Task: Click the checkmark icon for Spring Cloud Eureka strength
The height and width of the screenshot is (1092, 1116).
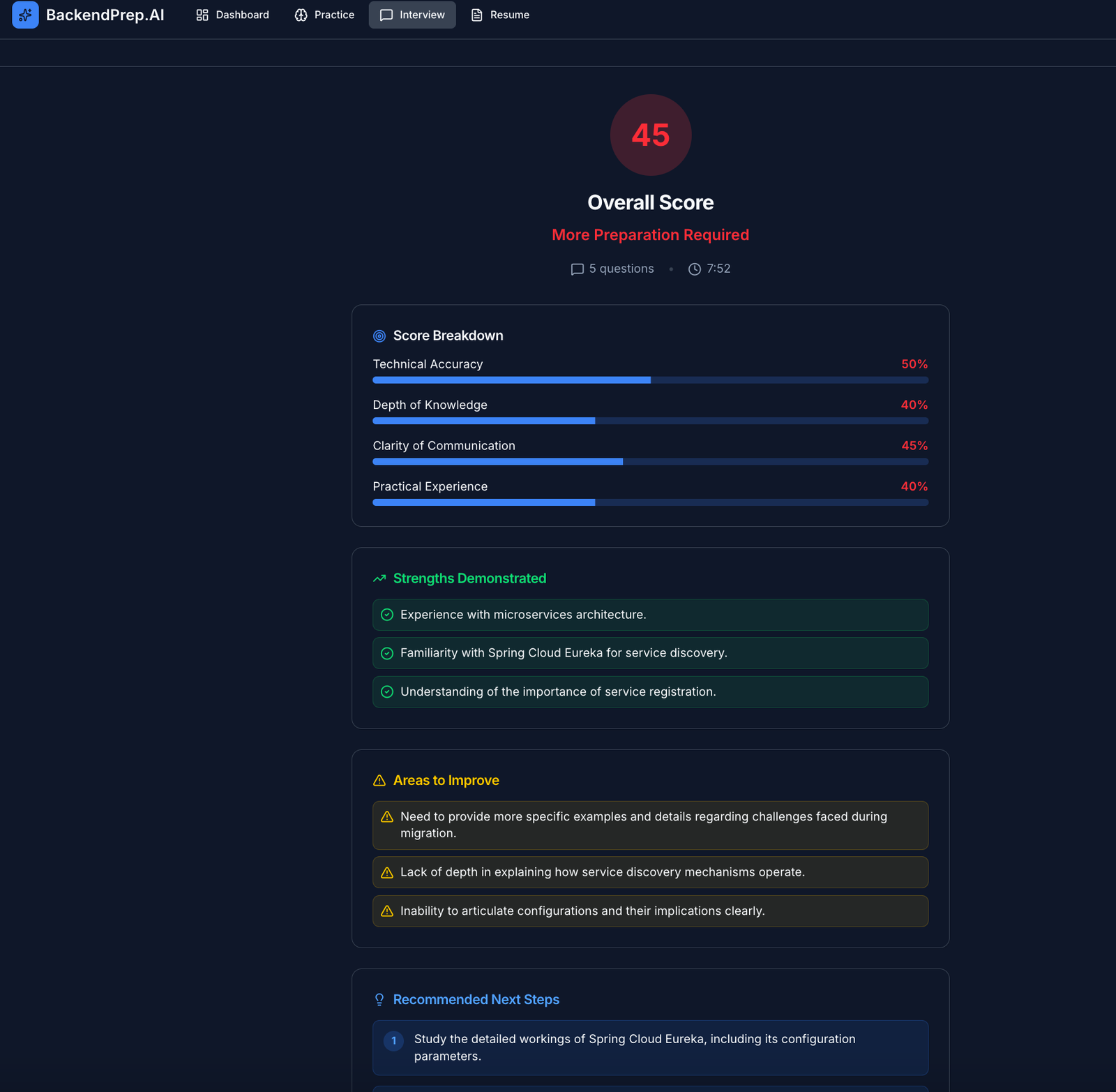Action: tap(387, 654)
